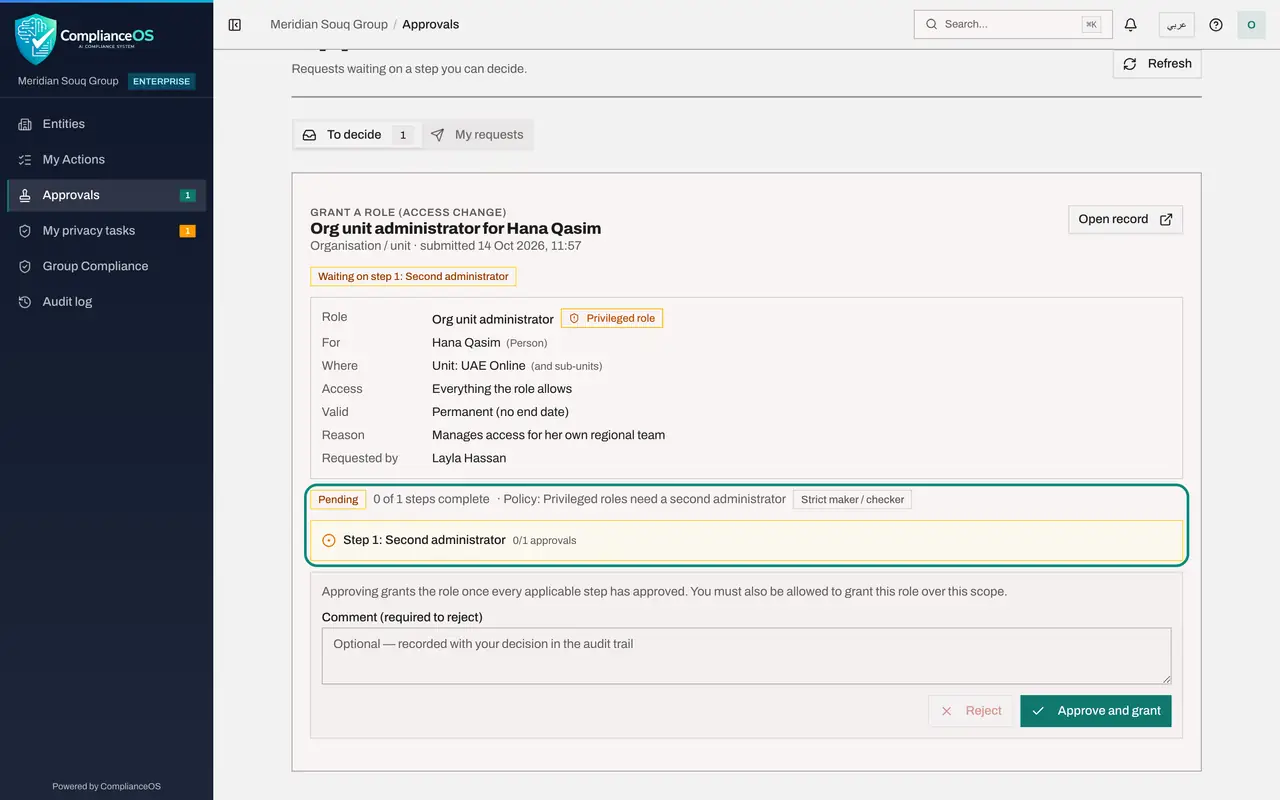Refresh the approvals list
This screenshot has width=1280, height=800.
tap(1157, 64)
